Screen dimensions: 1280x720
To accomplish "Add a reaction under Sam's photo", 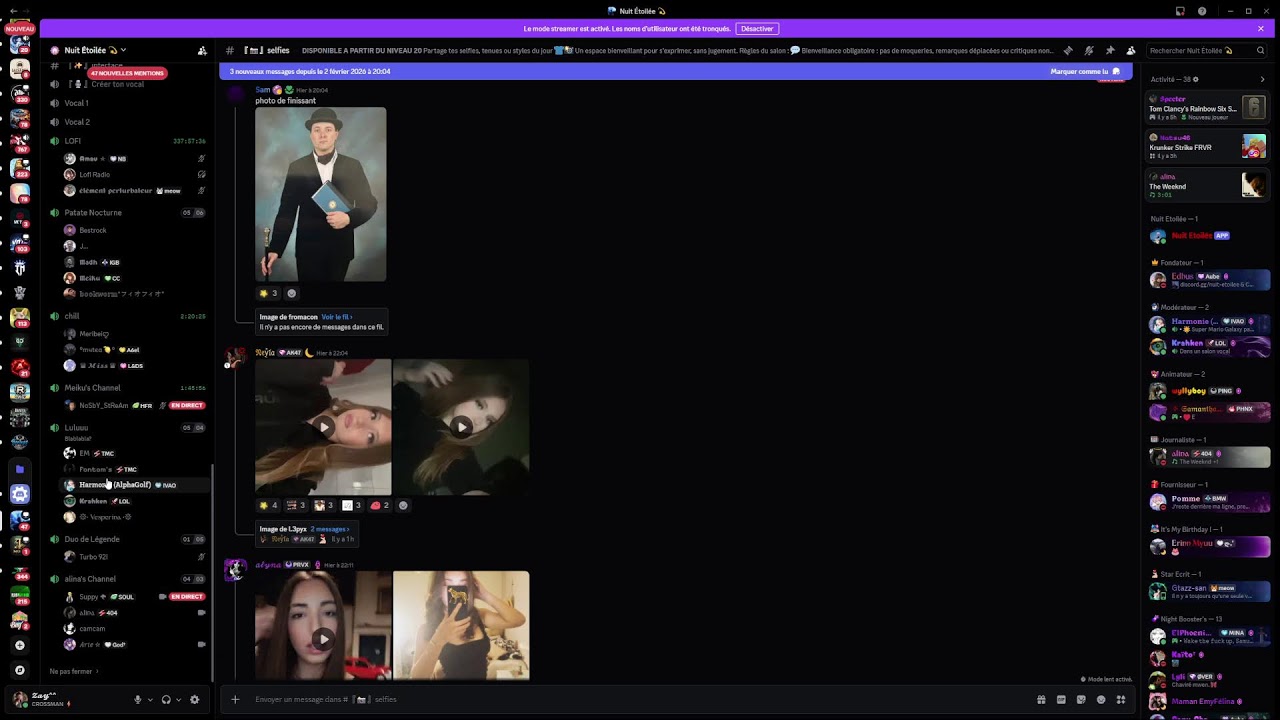I will pos(292,293).
